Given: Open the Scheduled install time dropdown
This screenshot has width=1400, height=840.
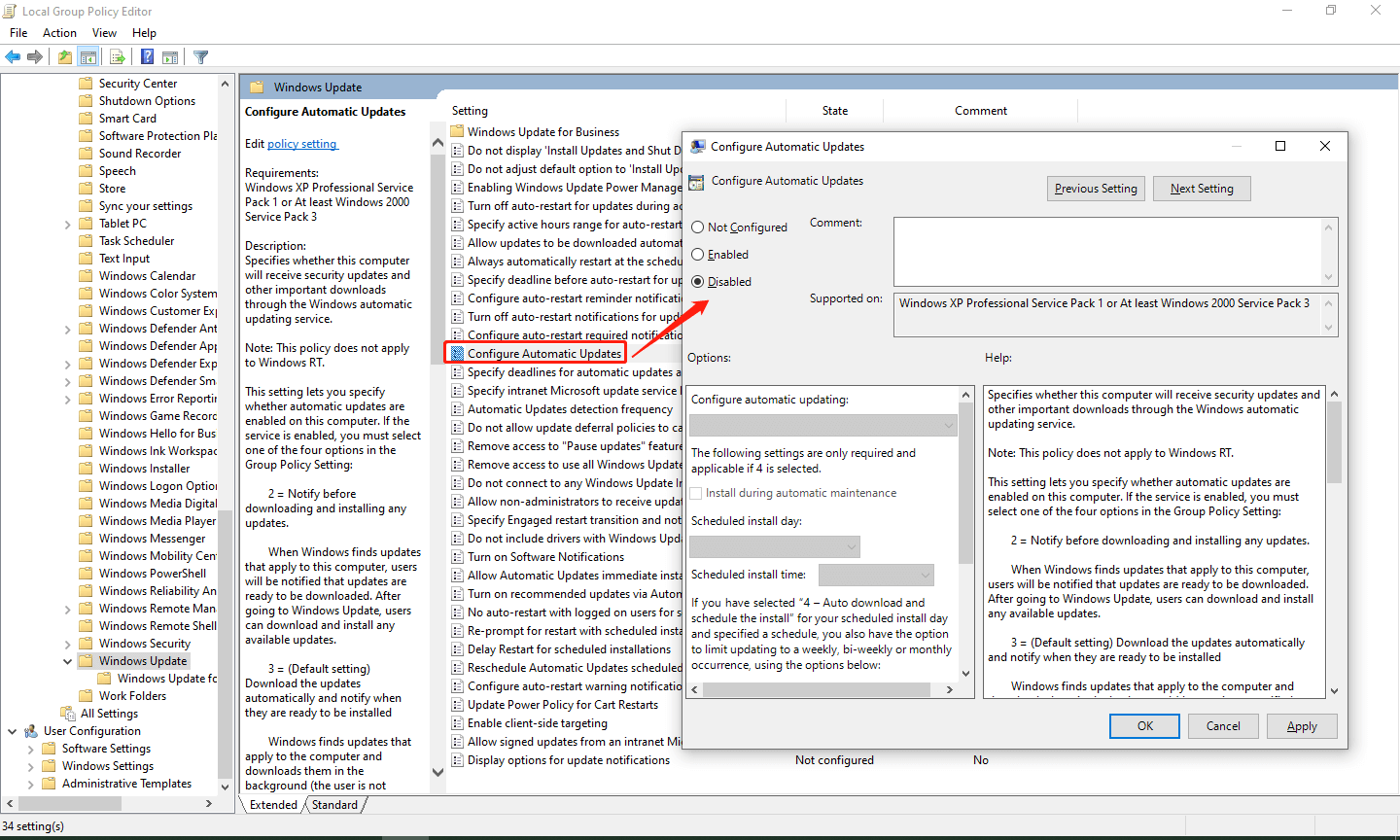Looking at the screenshot, I should click(x=876, y=576).
